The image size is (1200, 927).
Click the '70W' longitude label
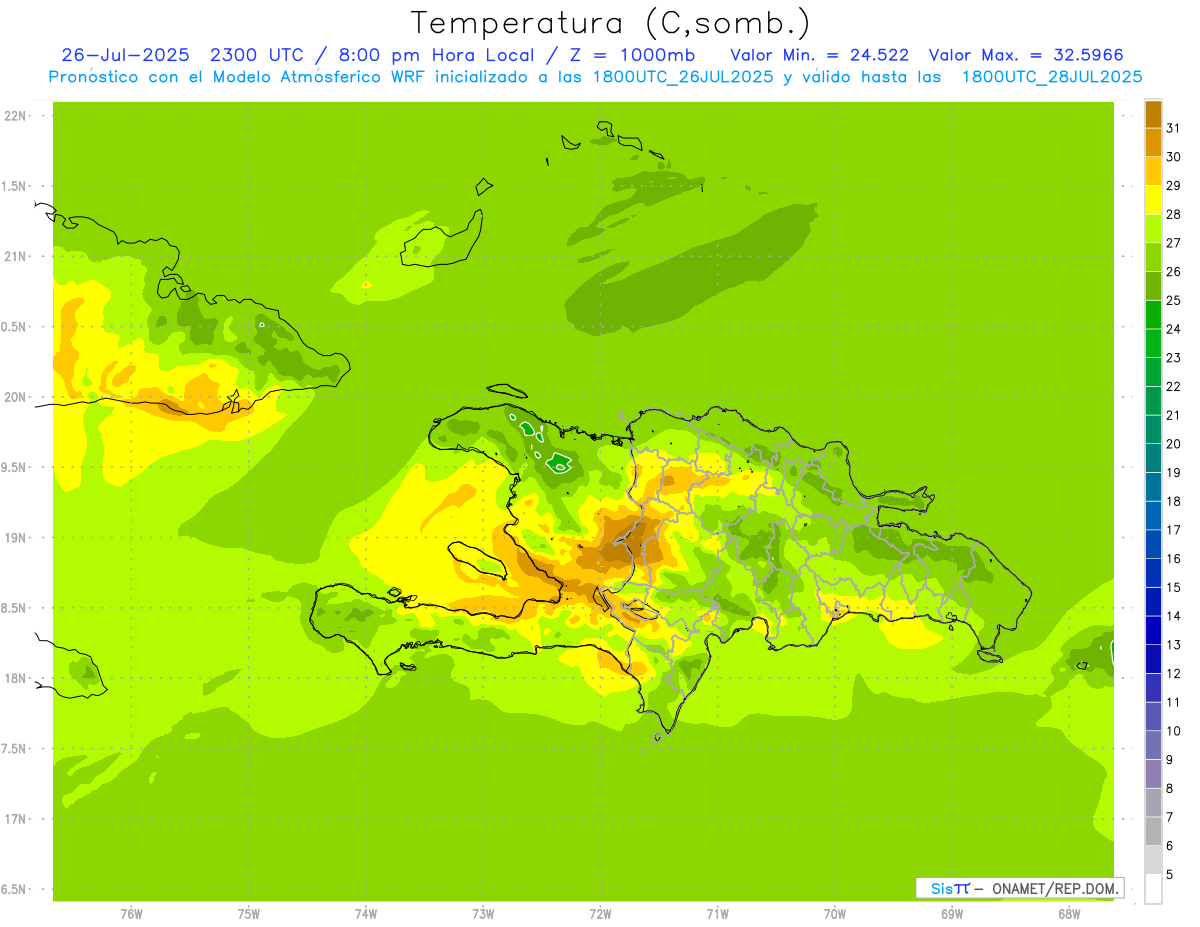[x=835, y=913]
